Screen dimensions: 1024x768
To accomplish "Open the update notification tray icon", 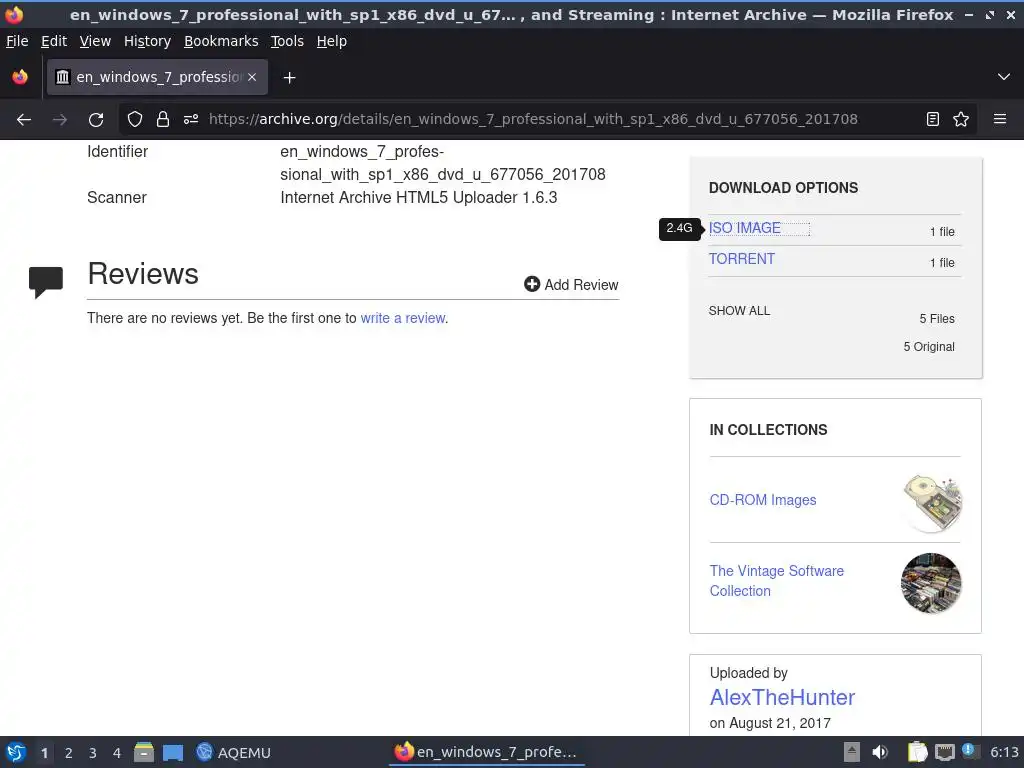I will pyautogui.click(x=969, y=751).
